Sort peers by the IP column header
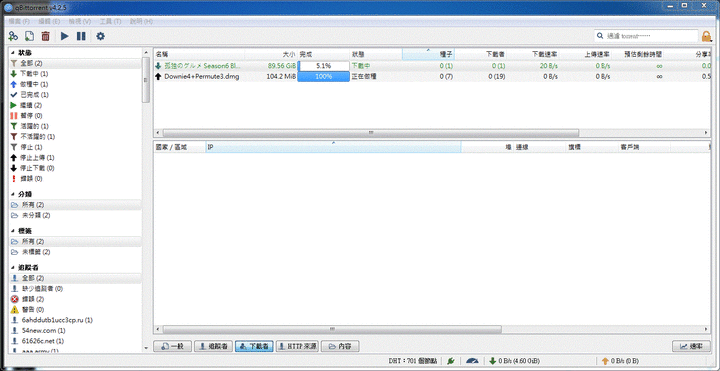This screenshot has height=371, width=720. [x=333, y=147]
